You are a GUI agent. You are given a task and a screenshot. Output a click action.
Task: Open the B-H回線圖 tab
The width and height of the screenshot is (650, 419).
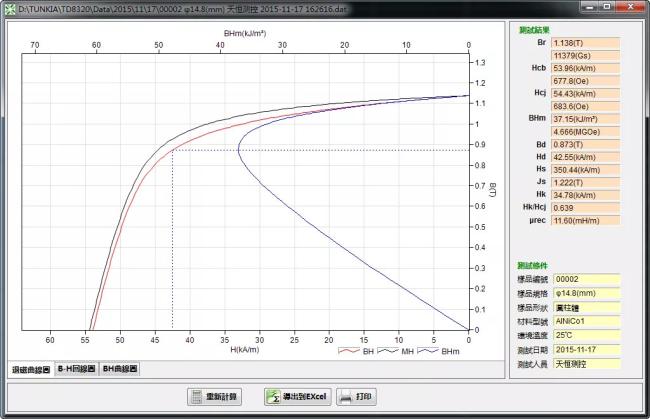coord(76,369)
